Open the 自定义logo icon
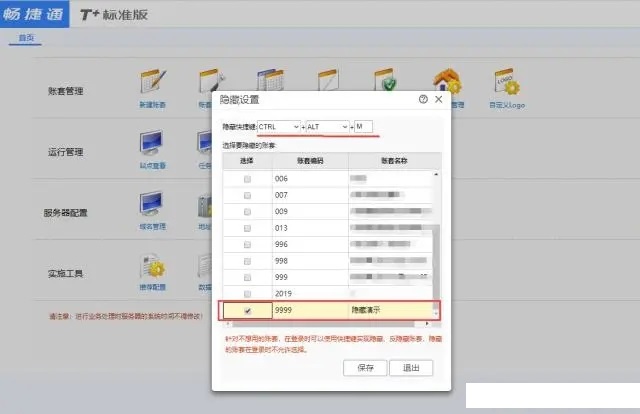Image resolution: width=640 pixels, height=414 pixels. click(x=507, y=81)
